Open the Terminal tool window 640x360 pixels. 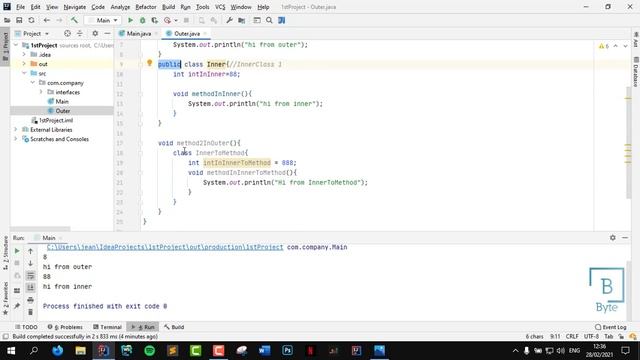tap(107, 327)
